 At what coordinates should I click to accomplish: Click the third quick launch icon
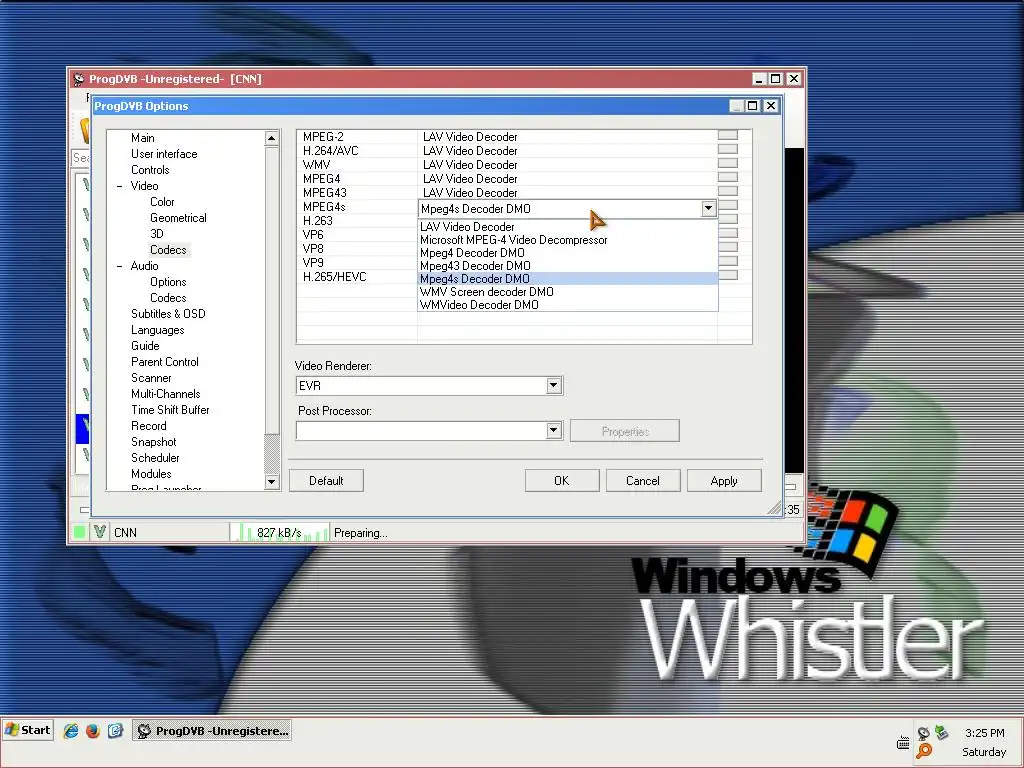(116, 731)
